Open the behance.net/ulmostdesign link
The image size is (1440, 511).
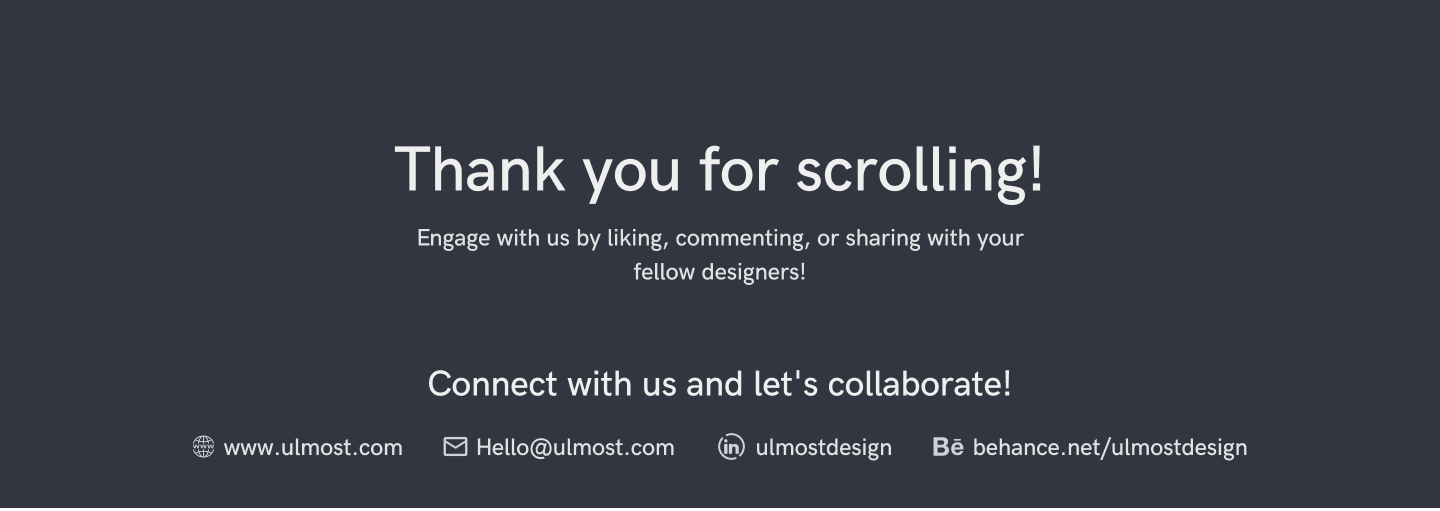pyautogui.click(x=1109, y=447)
